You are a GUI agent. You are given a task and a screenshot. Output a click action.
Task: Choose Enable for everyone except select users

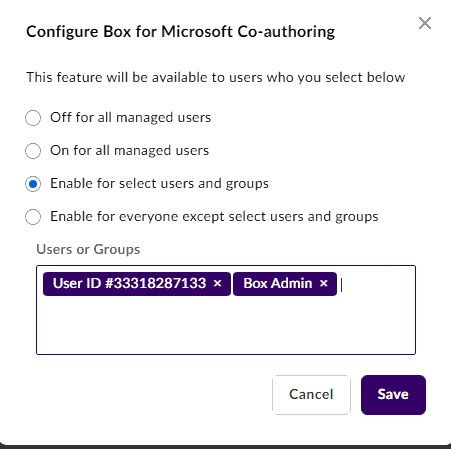[33, 217]
